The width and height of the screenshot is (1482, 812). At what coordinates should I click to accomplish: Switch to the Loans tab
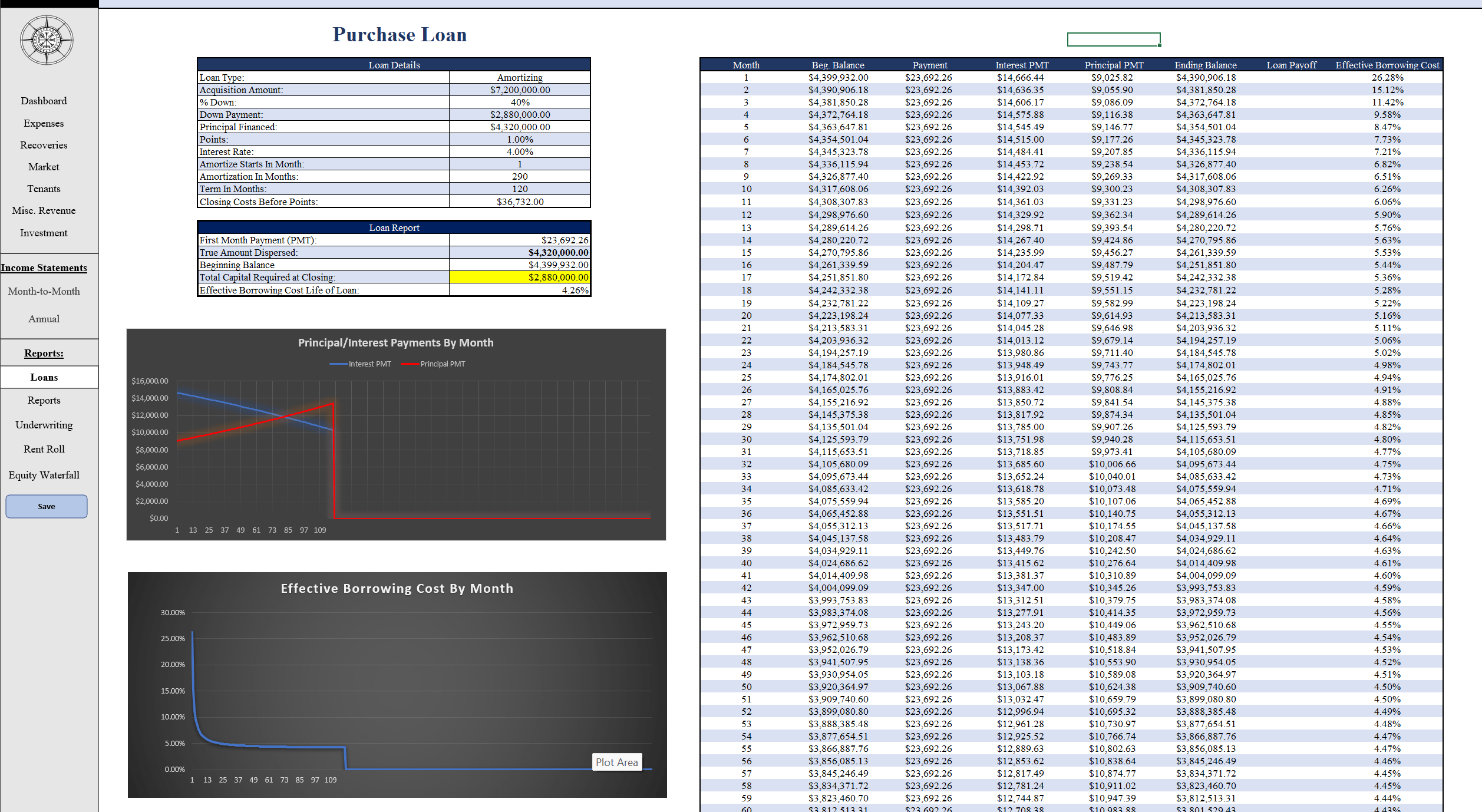[x=44, y=377]
